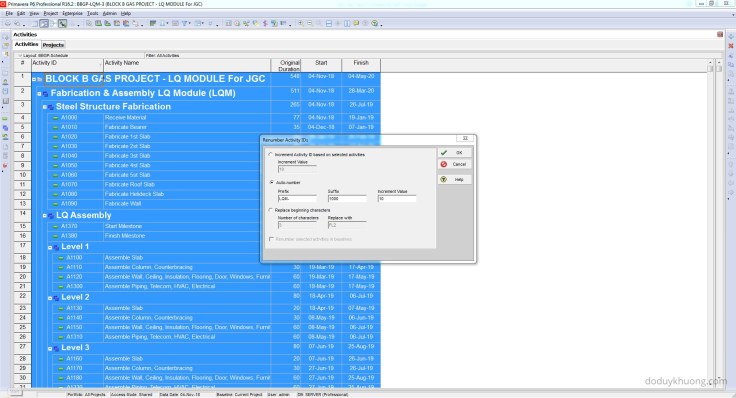Click the dark Bars icon in the layout toolbar

pyautogui.click(x=153, y=23)
